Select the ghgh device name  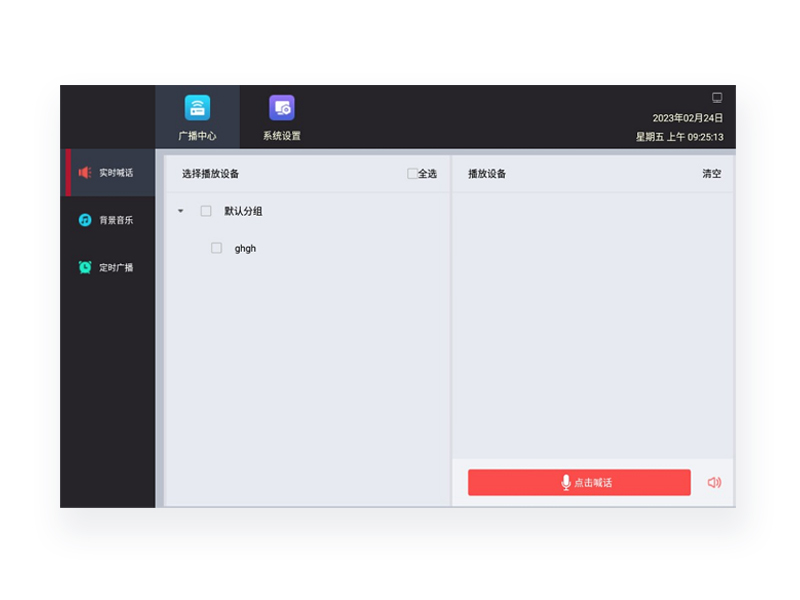(x=245, y=248)
